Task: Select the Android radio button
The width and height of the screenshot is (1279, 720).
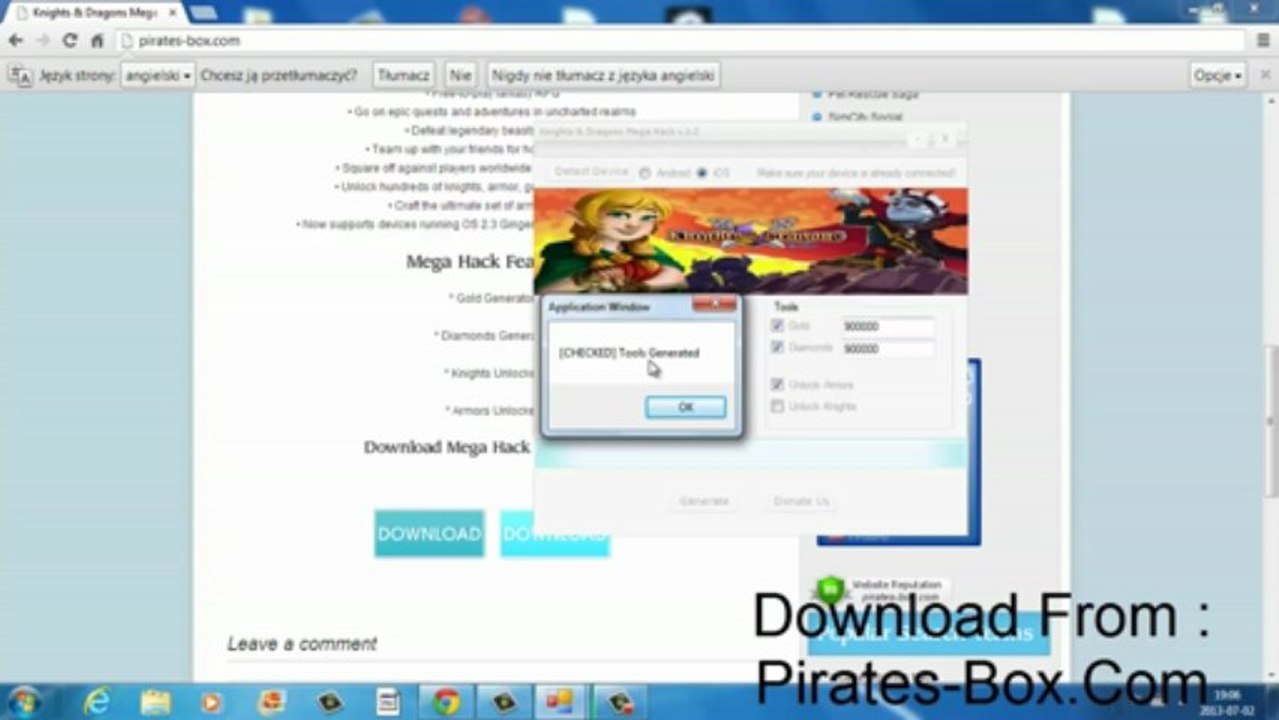Action: pyautogui.click(x=645, y=173)
